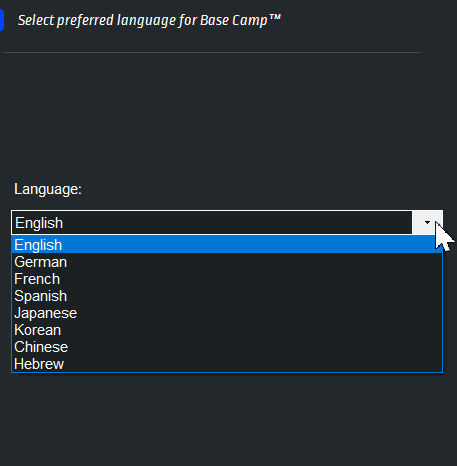Select Spanish from the dropdown options
Screen dimensions: 457x466
[x=227, y=296]
